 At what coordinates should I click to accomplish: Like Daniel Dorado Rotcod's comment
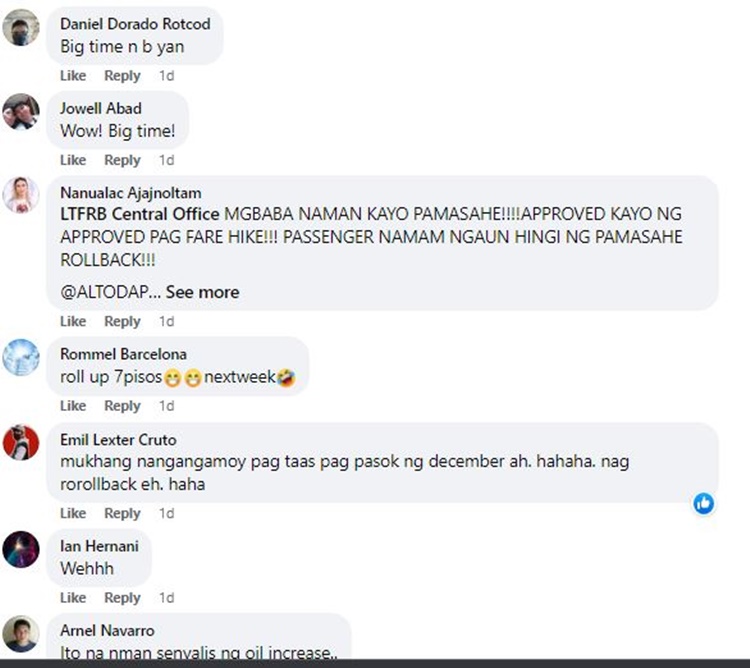tap(73, 76)
